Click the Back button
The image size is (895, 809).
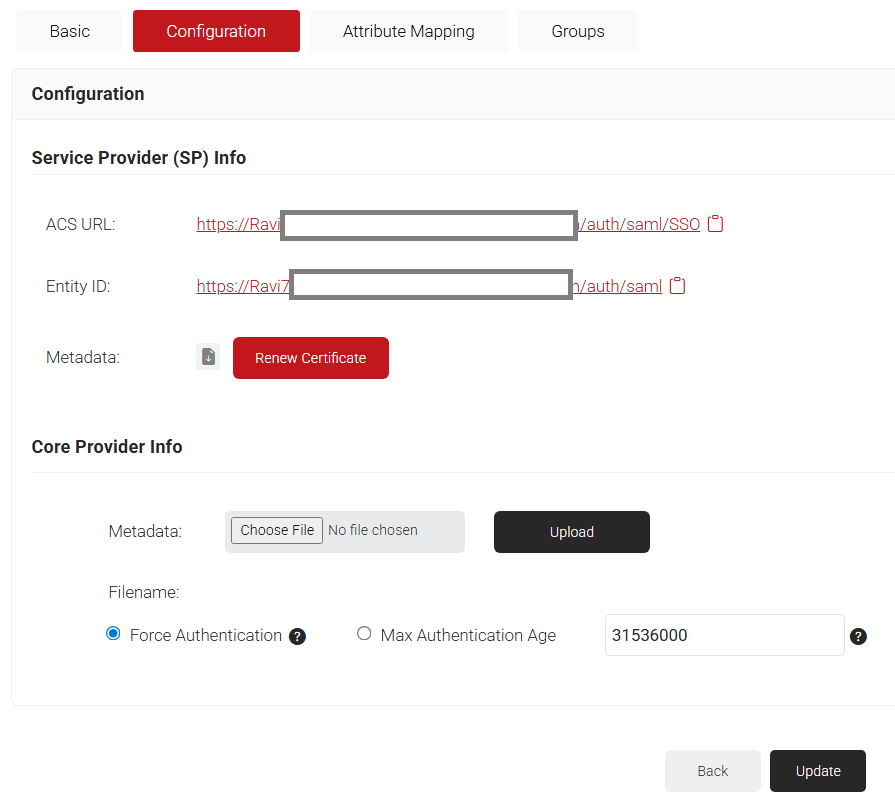click(712, 771)
